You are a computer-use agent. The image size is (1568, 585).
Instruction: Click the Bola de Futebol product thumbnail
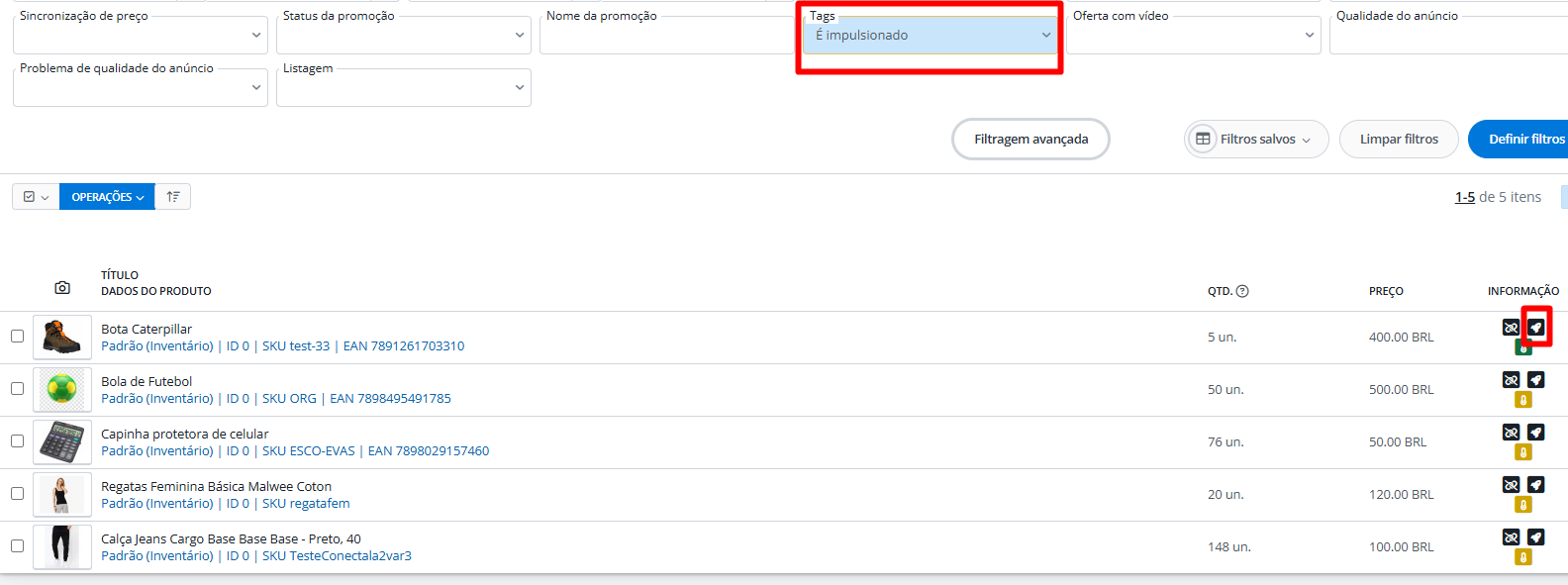62,389
